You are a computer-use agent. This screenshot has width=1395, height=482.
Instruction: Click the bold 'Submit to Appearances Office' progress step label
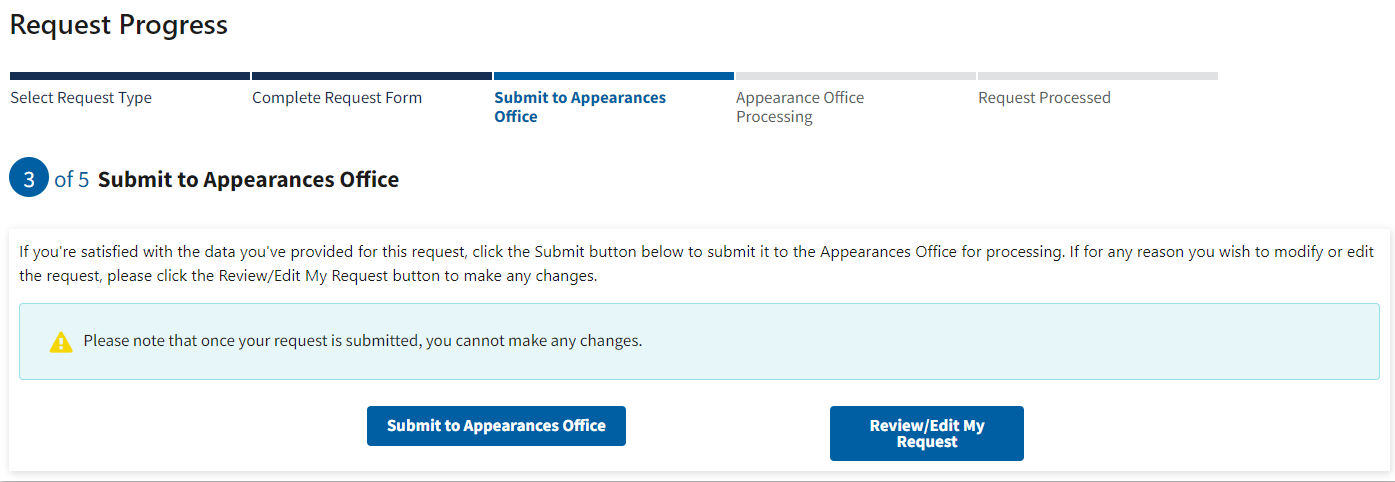[x=580, y=107]
